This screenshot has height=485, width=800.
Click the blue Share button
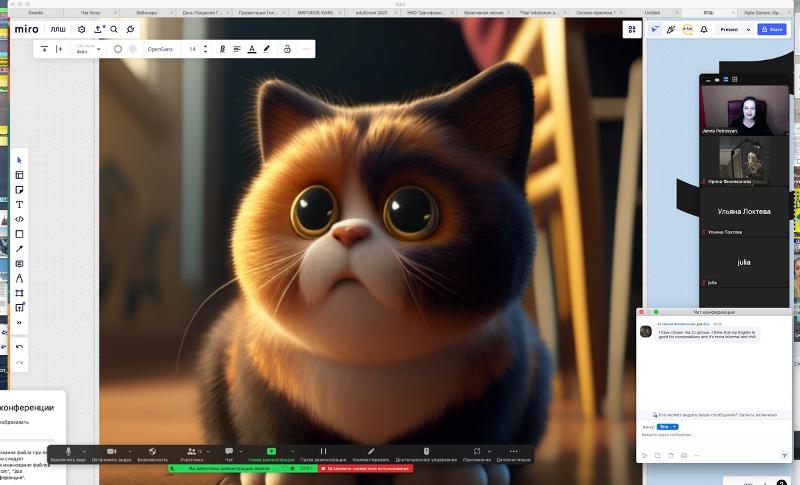(771, 30)
